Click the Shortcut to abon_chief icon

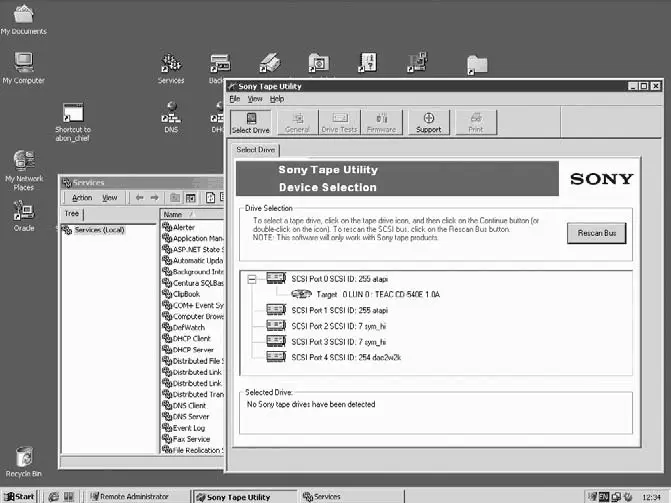(x=73, y=122)
